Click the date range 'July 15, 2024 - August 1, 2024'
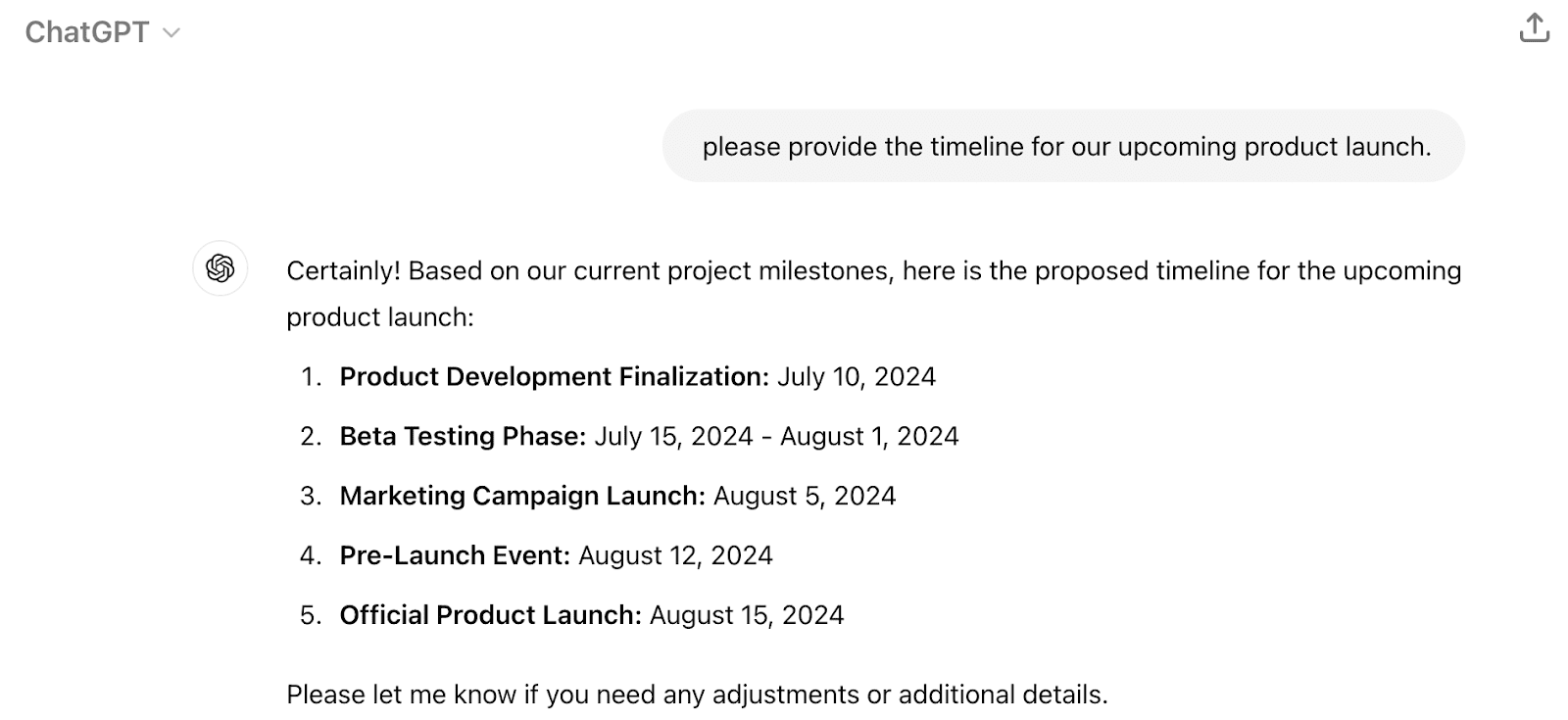 (x=777, y=436)
